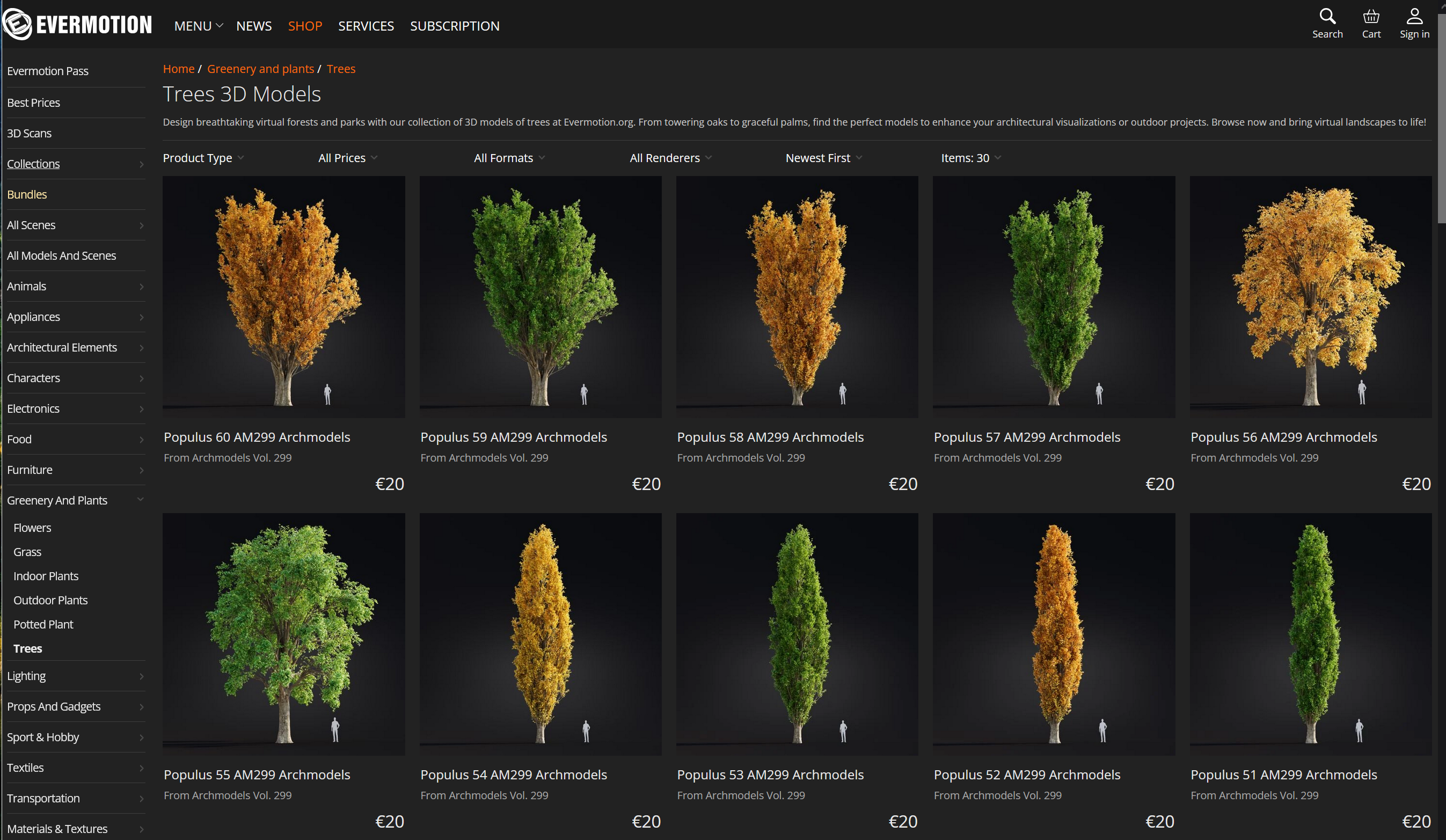Expand the Collections sidebar chevron
The height and width of the screenshot is (840, 1446).
click(141, 164)
